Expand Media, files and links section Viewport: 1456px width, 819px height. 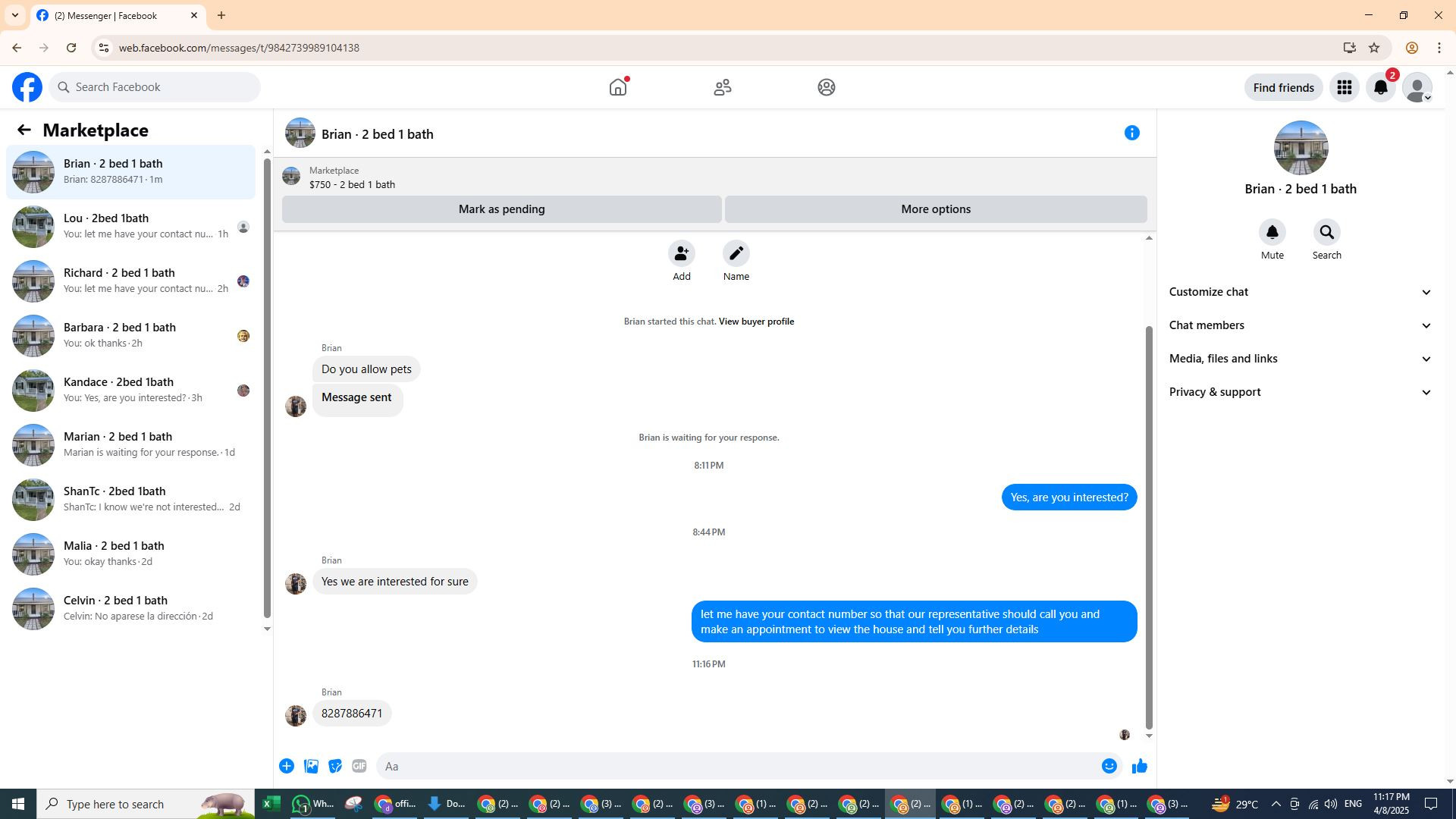point(1300,359)
